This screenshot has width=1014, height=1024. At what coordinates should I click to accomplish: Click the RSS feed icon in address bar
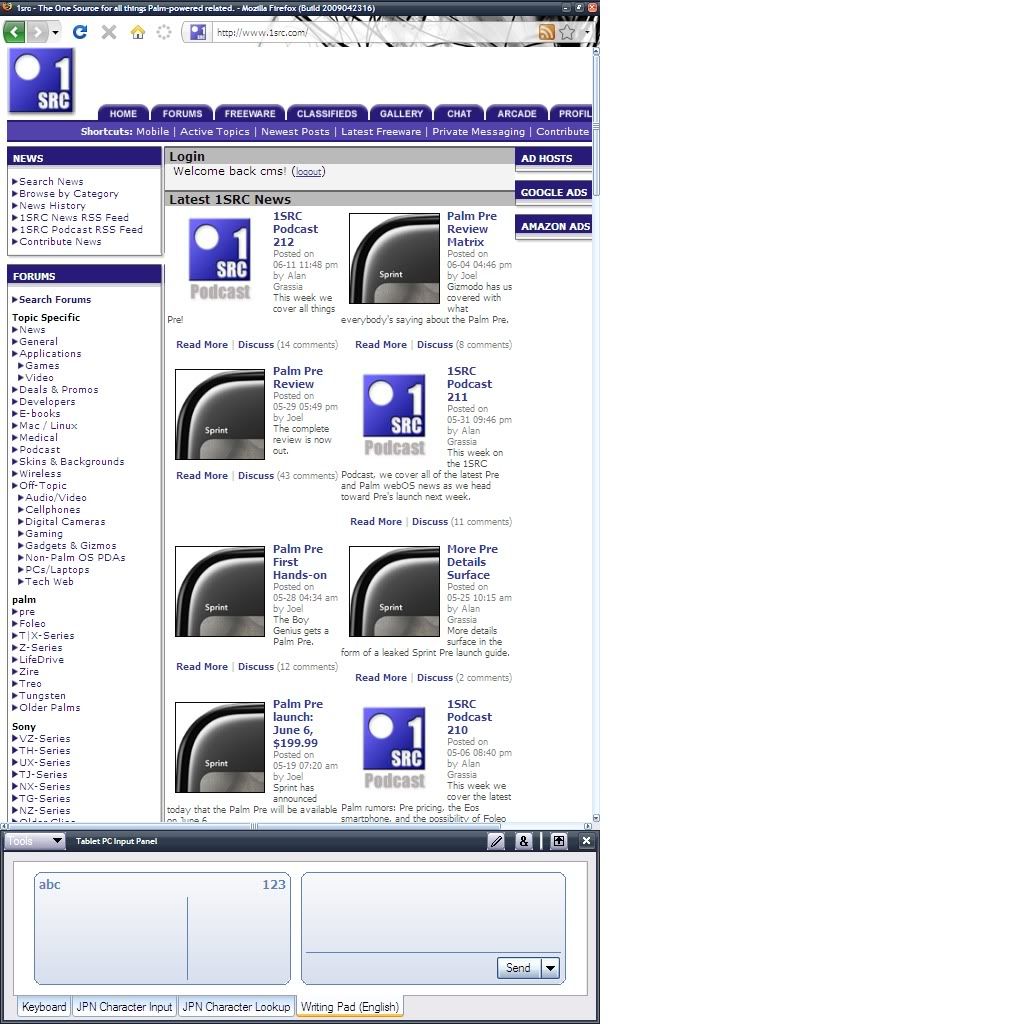(547, 32)
